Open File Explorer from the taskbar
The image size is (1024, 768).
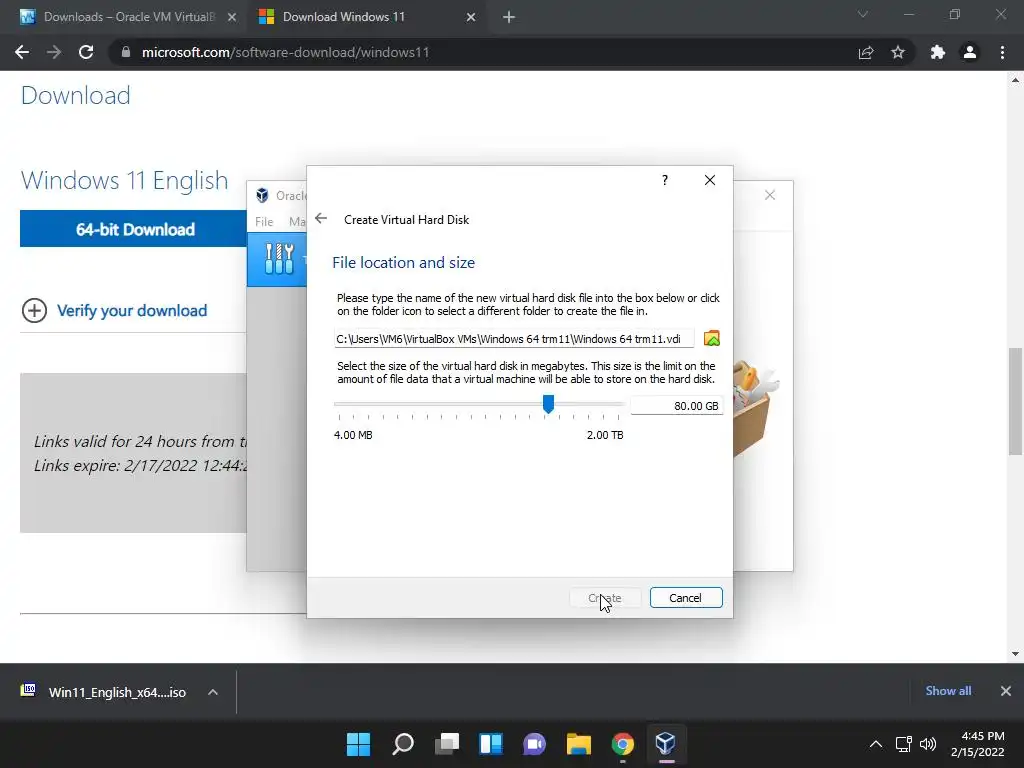pos(579,743)
